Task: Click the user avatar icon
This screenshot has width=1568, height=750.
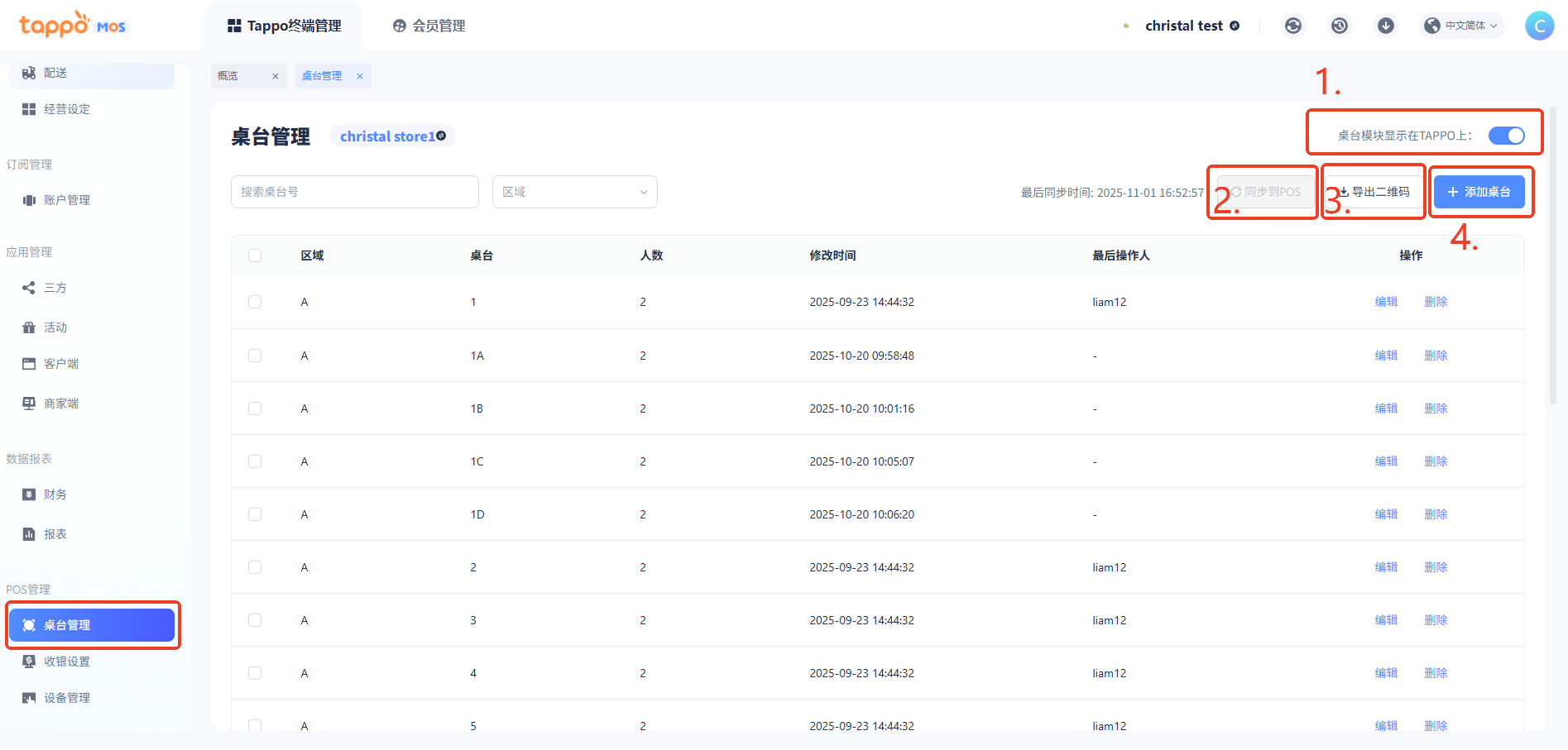Action: coord(1538,26)
